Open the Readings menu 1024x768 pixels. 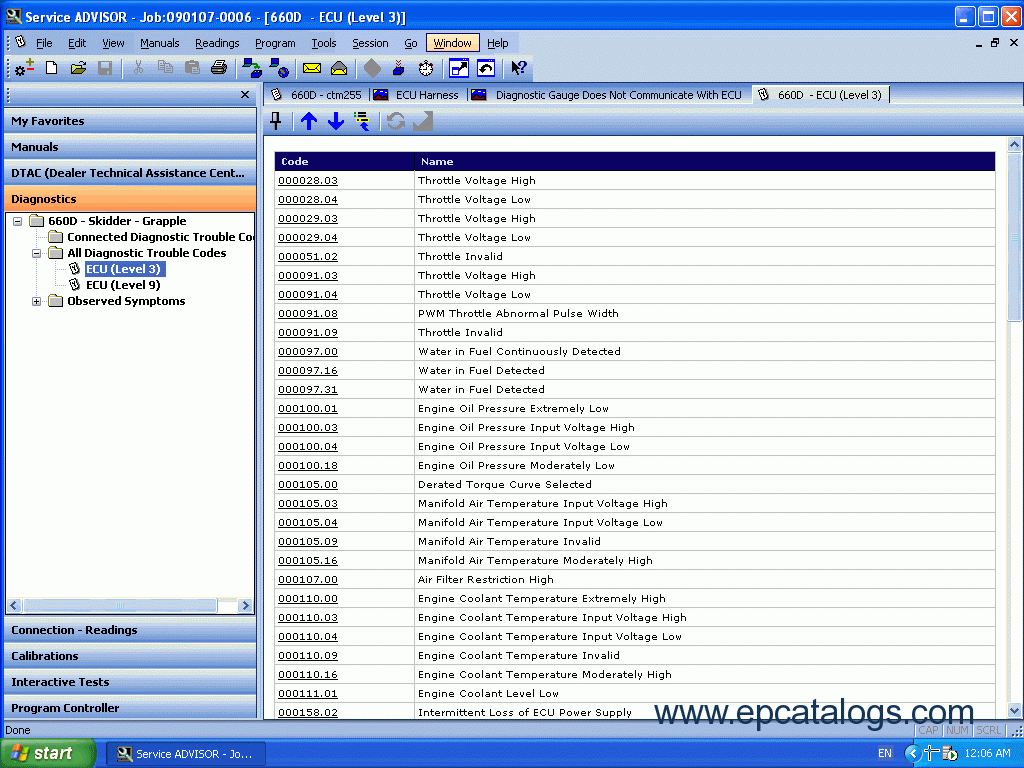217,43
